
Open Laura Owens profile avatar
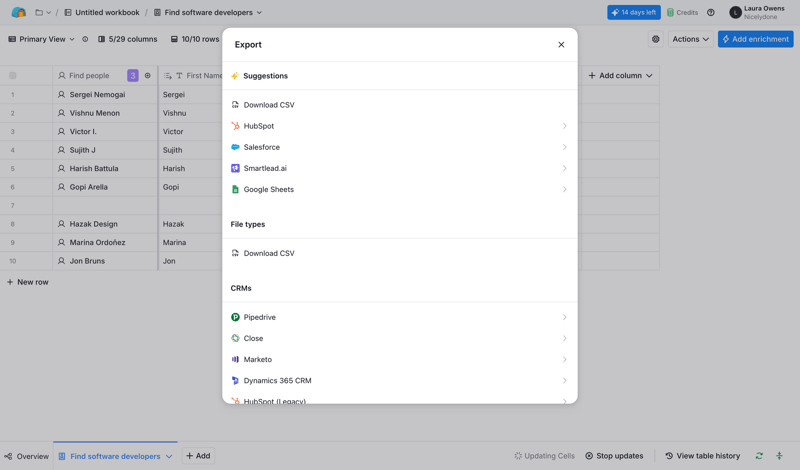(735, 13)
